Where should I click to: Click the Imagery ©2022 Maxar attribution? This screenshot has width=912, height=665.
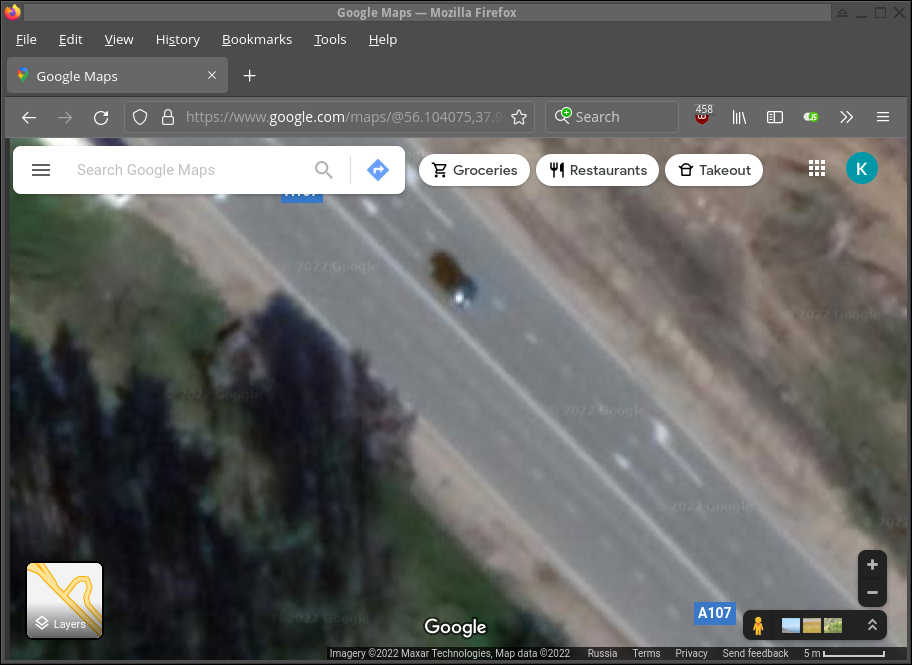pyautogui.click(x=450, y=653)
